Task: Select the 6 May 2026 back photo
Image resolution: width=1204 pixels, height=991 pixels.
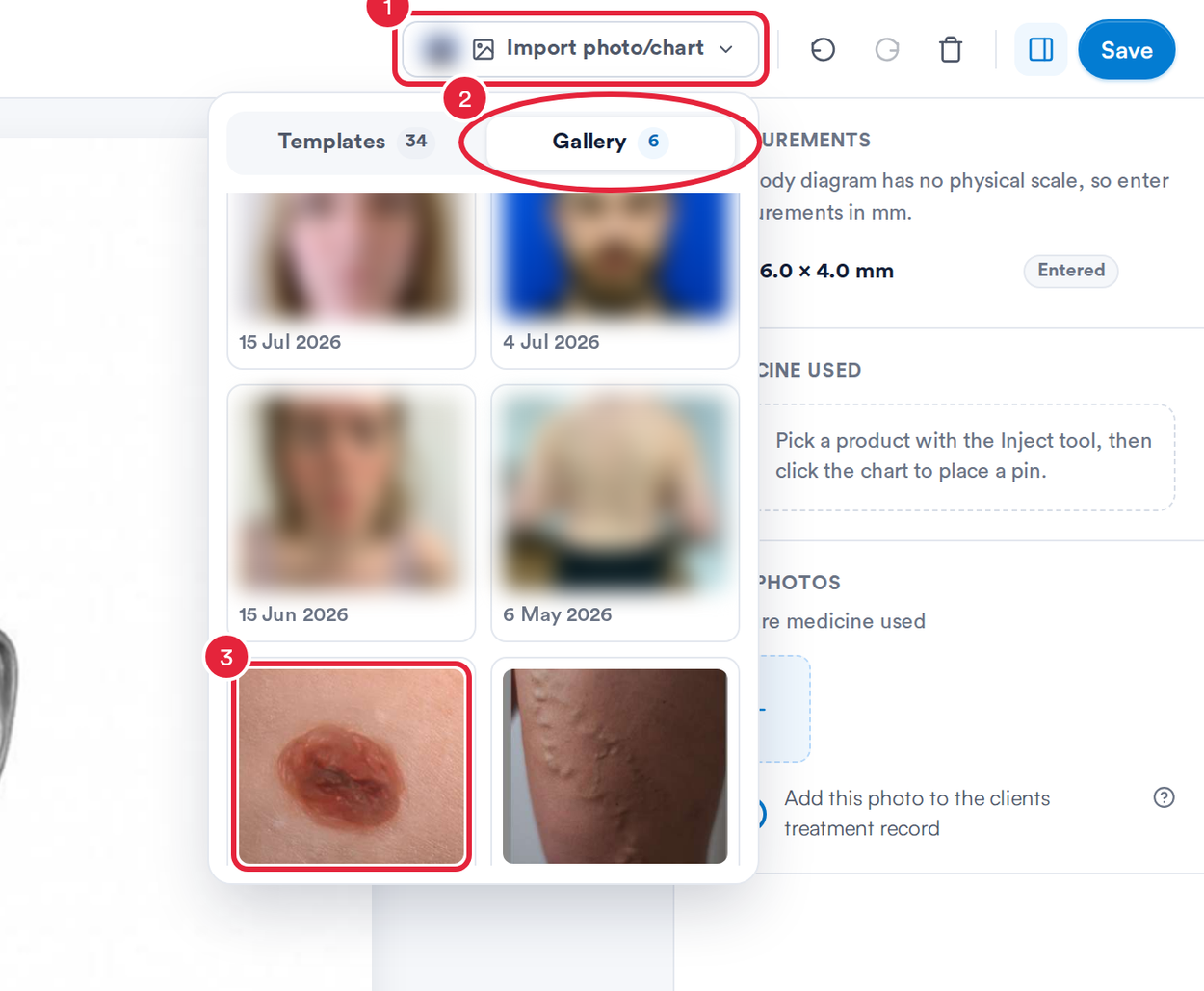Action: click(x=615, y=512)
